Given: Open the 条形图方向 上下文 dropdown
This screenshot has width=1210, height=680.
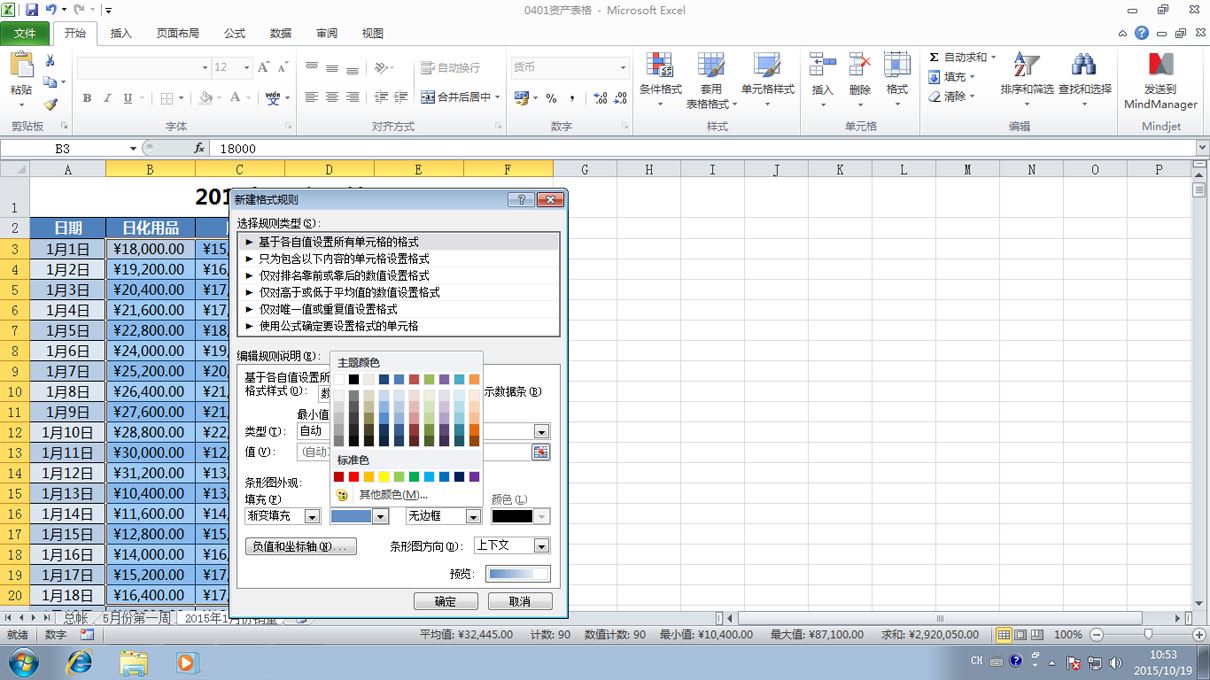Looking at the screenshot, I should (x=541, y=546).
